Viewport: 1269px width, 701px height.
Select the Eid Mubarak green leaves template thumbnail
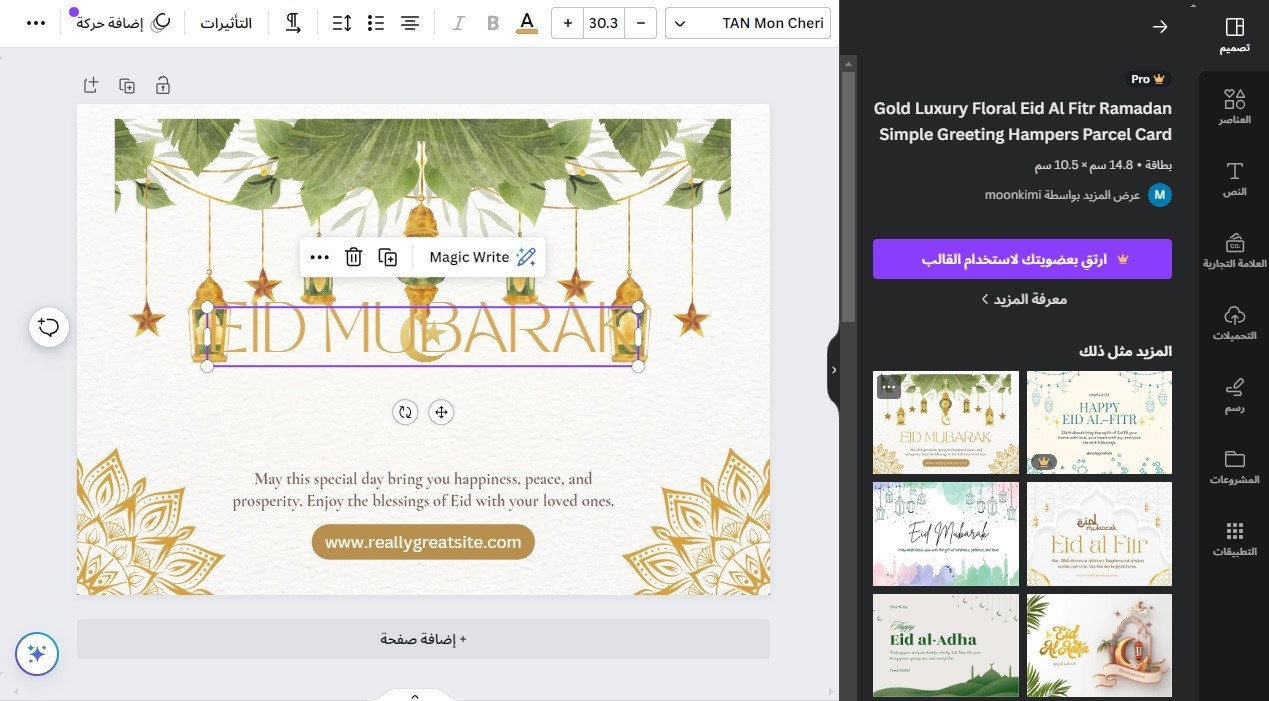946,422
